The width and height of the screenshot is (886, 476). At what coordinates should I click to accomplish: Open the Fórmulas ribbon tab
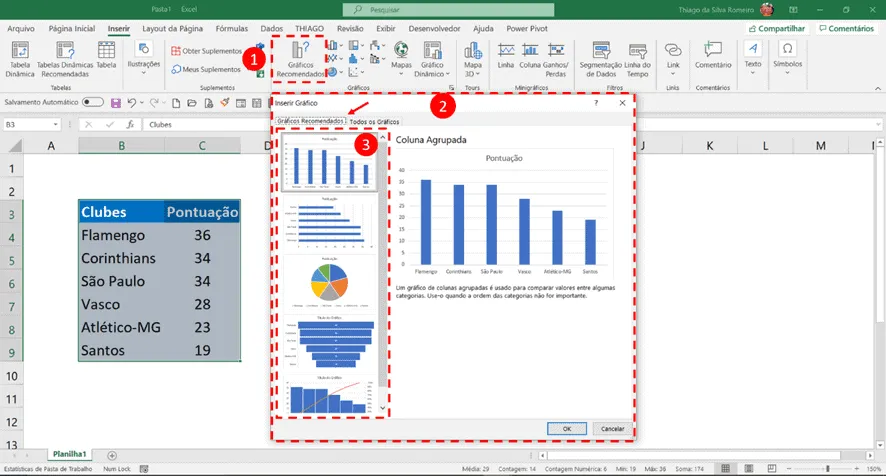[x=232, y=28]
